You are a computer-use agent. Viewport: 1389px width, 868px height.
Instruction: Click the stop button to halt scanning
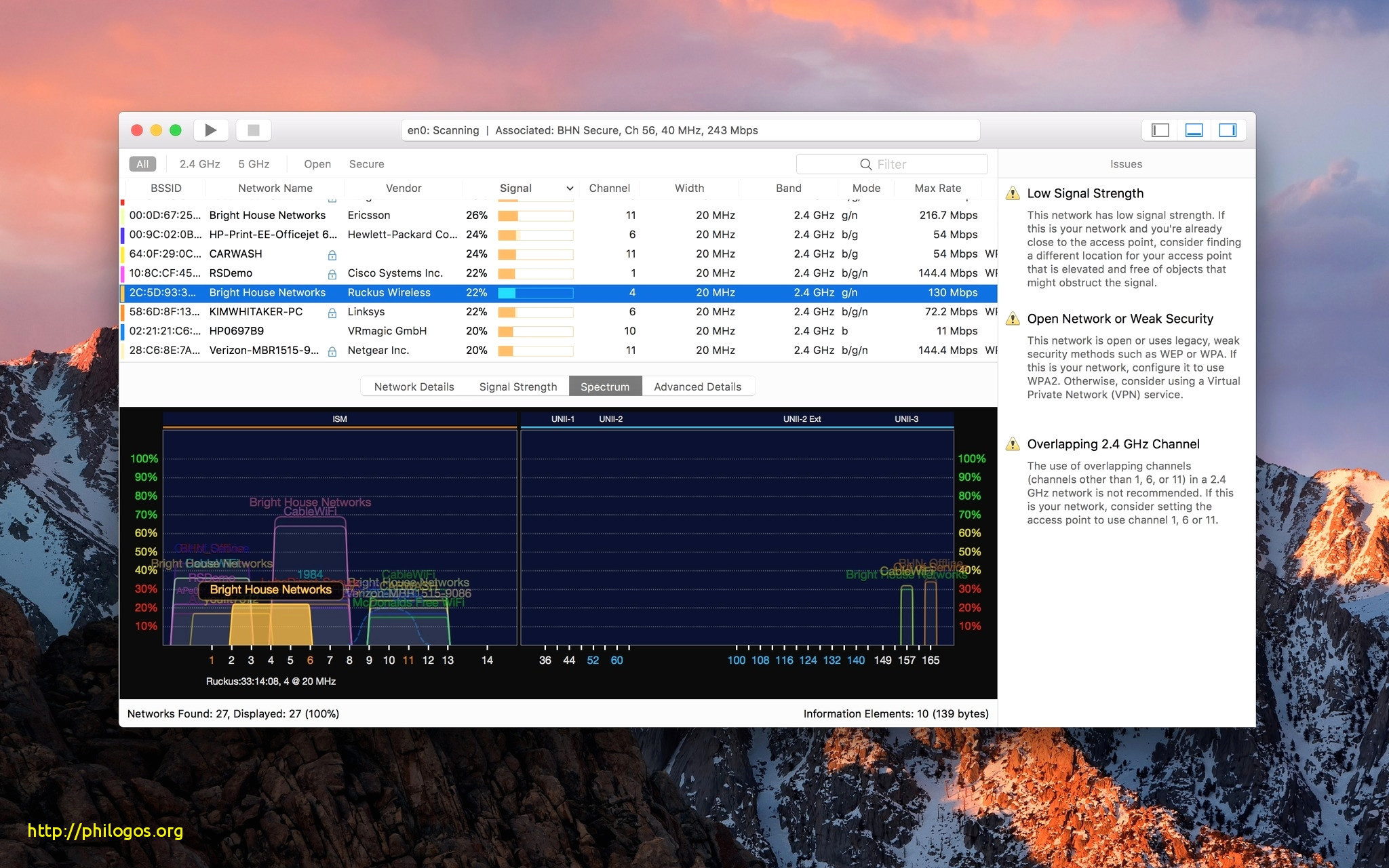[x=255, y=130]
